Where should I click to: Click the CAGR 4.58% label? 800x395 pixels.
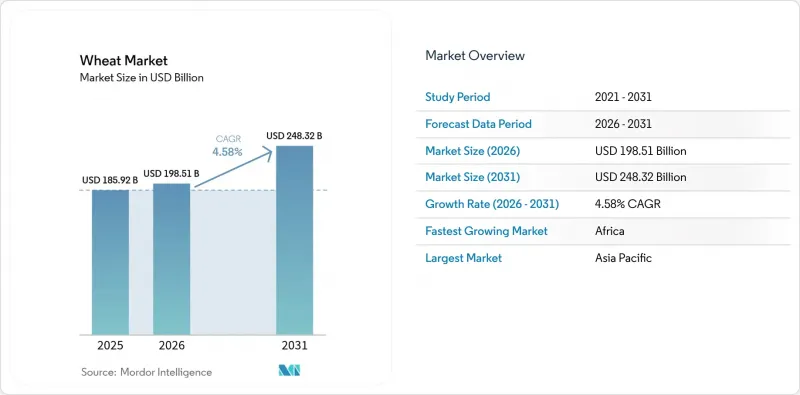(228, 145)
